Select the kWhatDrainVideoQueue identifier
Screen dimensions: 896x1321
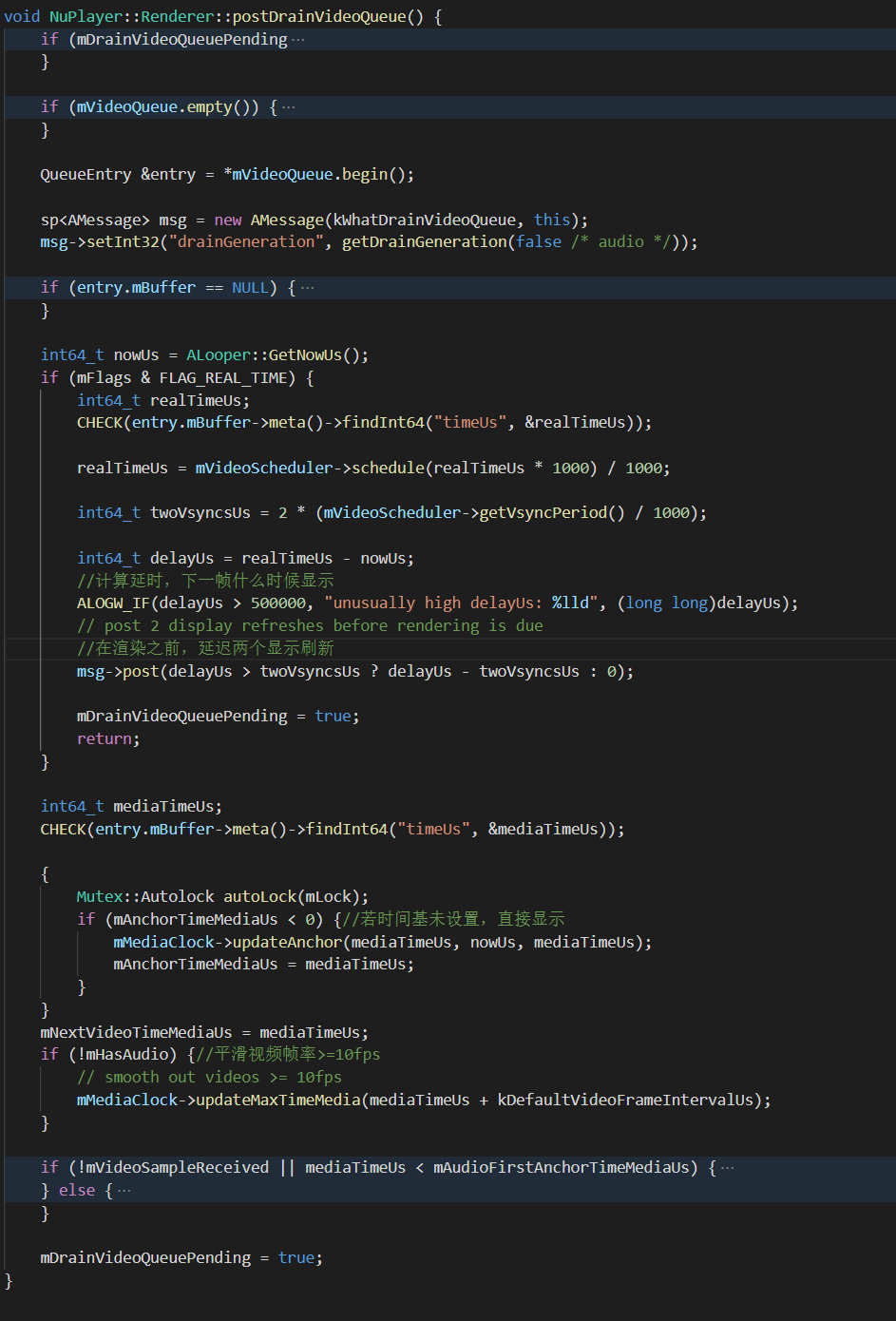(x=424, y=220)
